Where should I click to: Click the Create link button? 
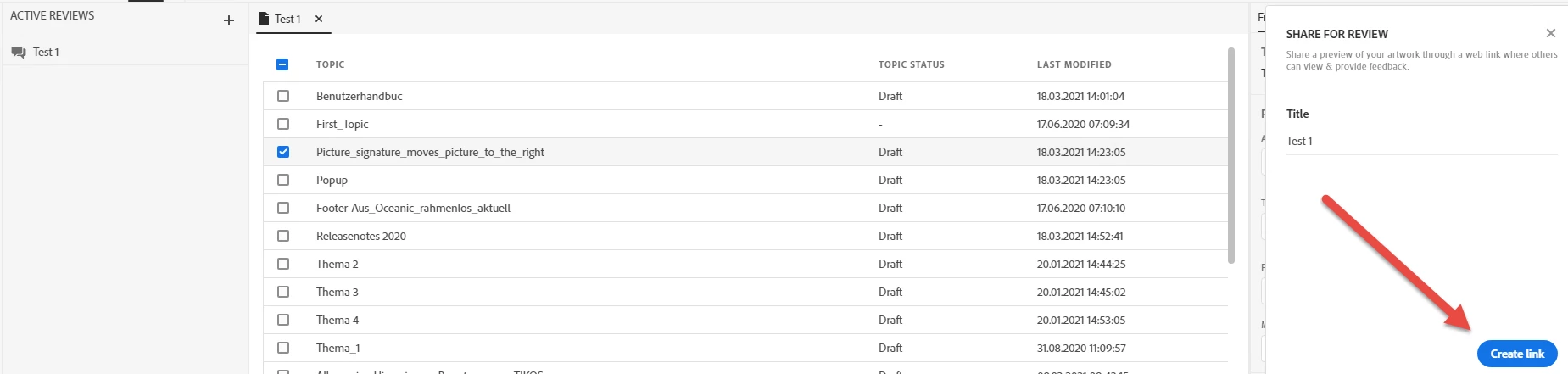[x=1517, y=354]
